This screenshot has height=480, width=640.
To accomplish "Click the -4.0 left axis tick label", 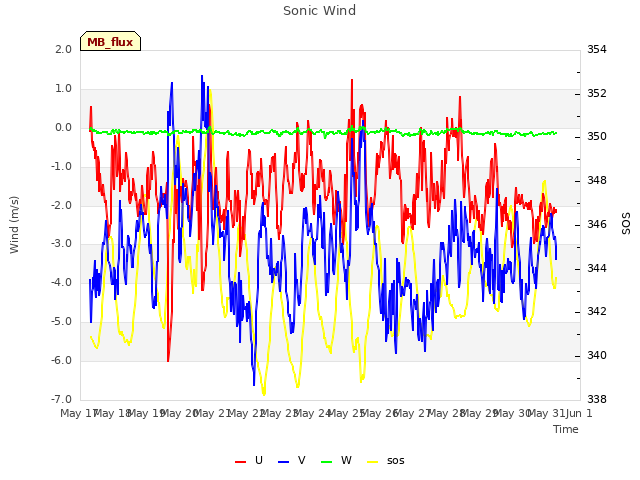I will 62,282.
